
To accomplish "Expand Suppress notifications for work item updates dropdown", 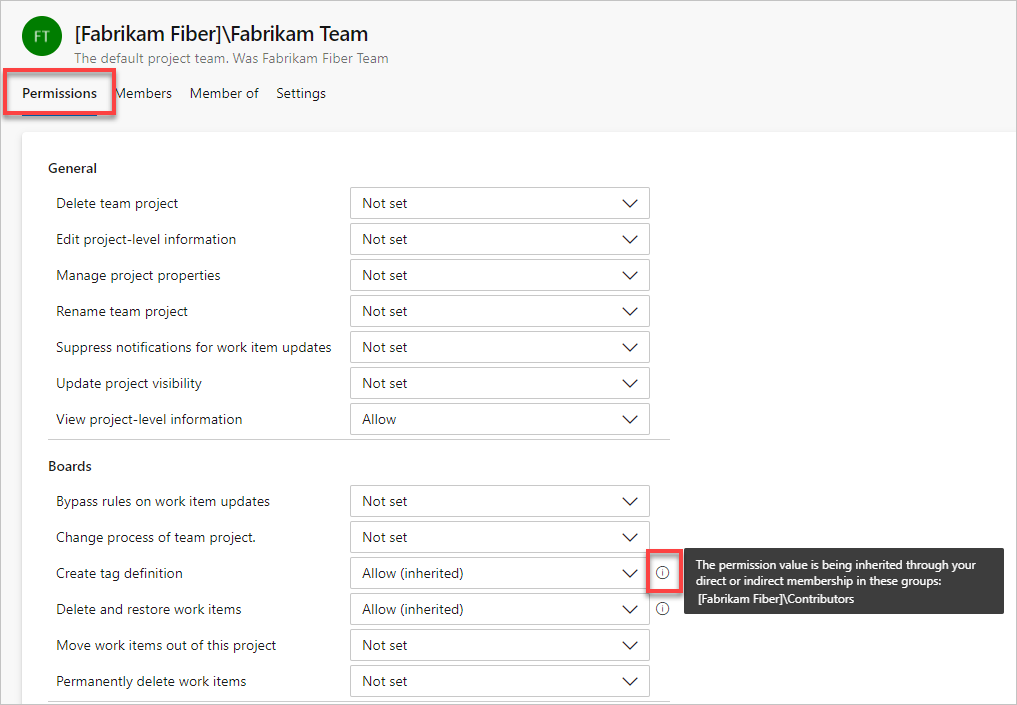I will (499, 347).
